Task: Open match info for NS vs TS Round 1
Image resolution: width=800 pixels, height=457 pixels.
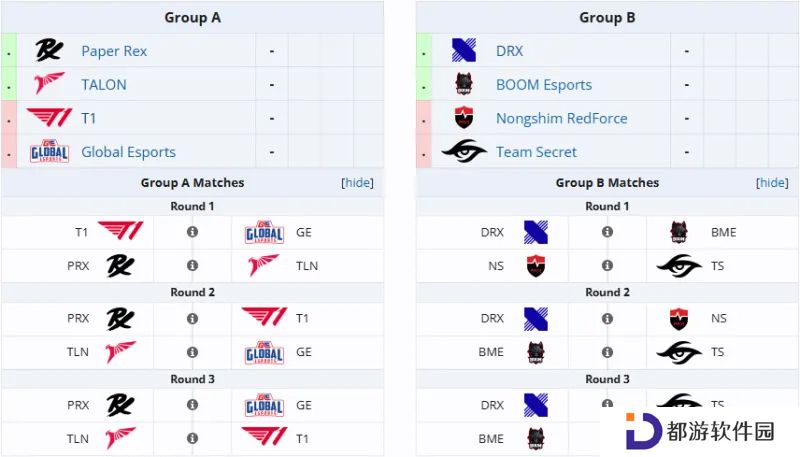Action: point(607,266)
